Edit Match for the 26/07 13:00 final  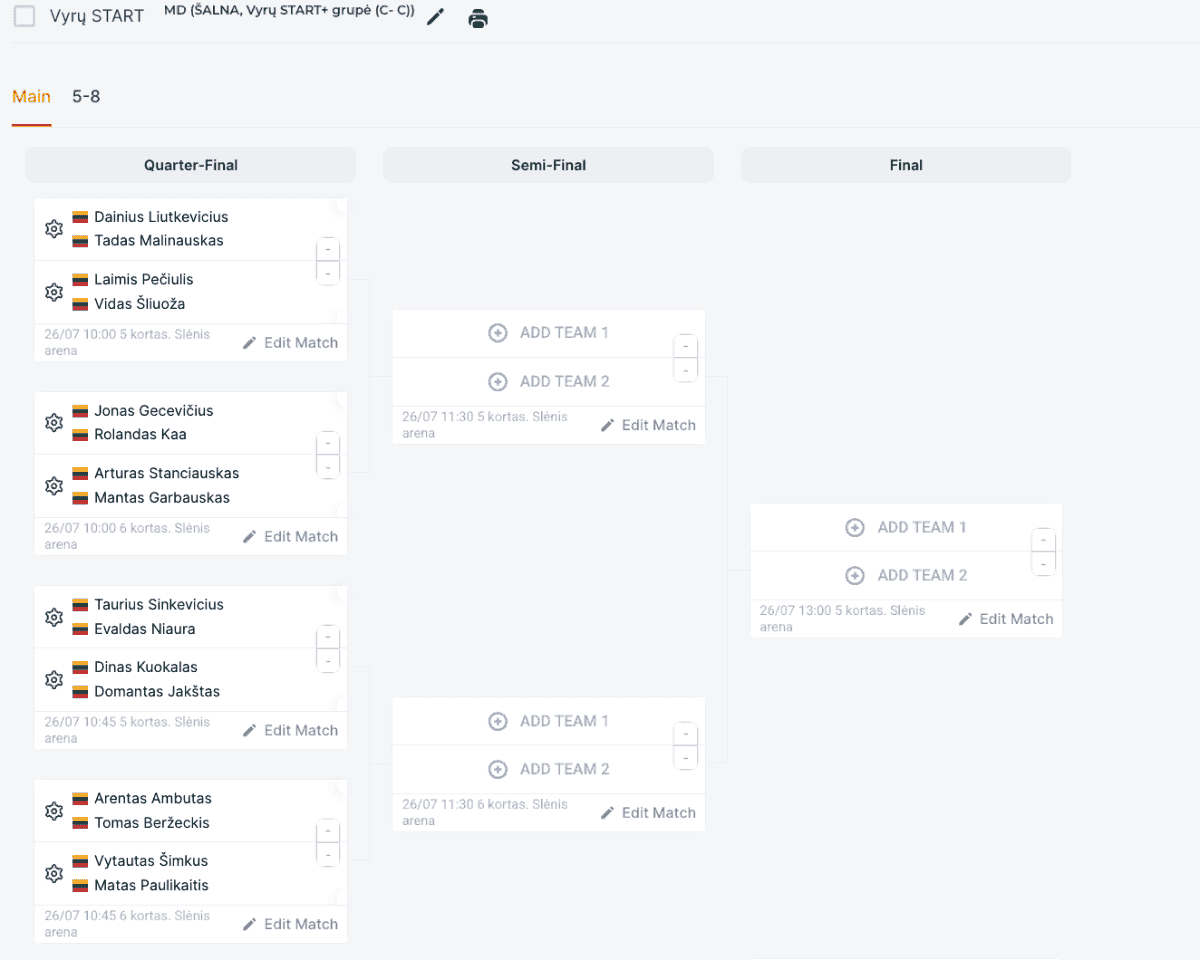click(1006, 619)
